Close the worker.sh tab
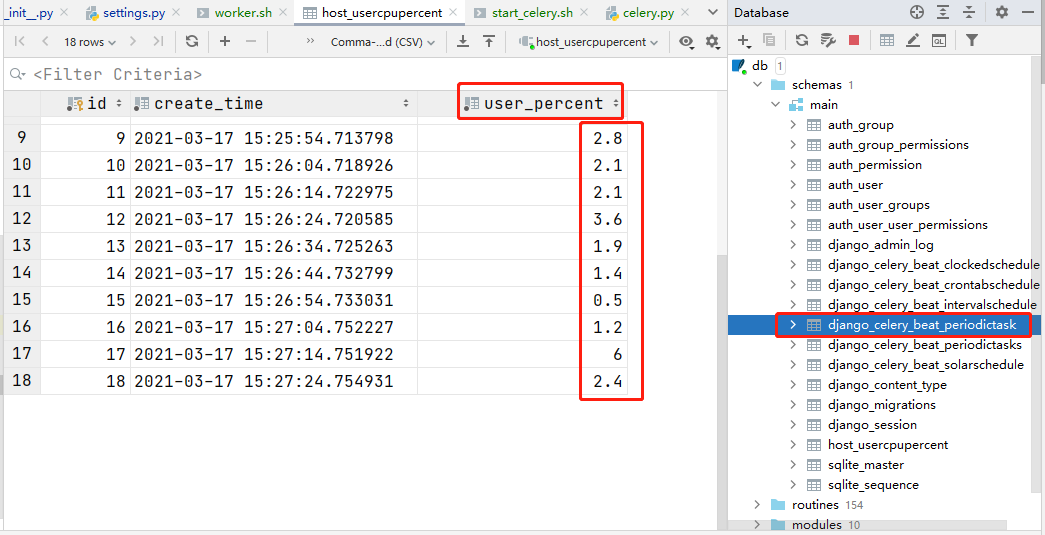 click(x=283, y=13)
